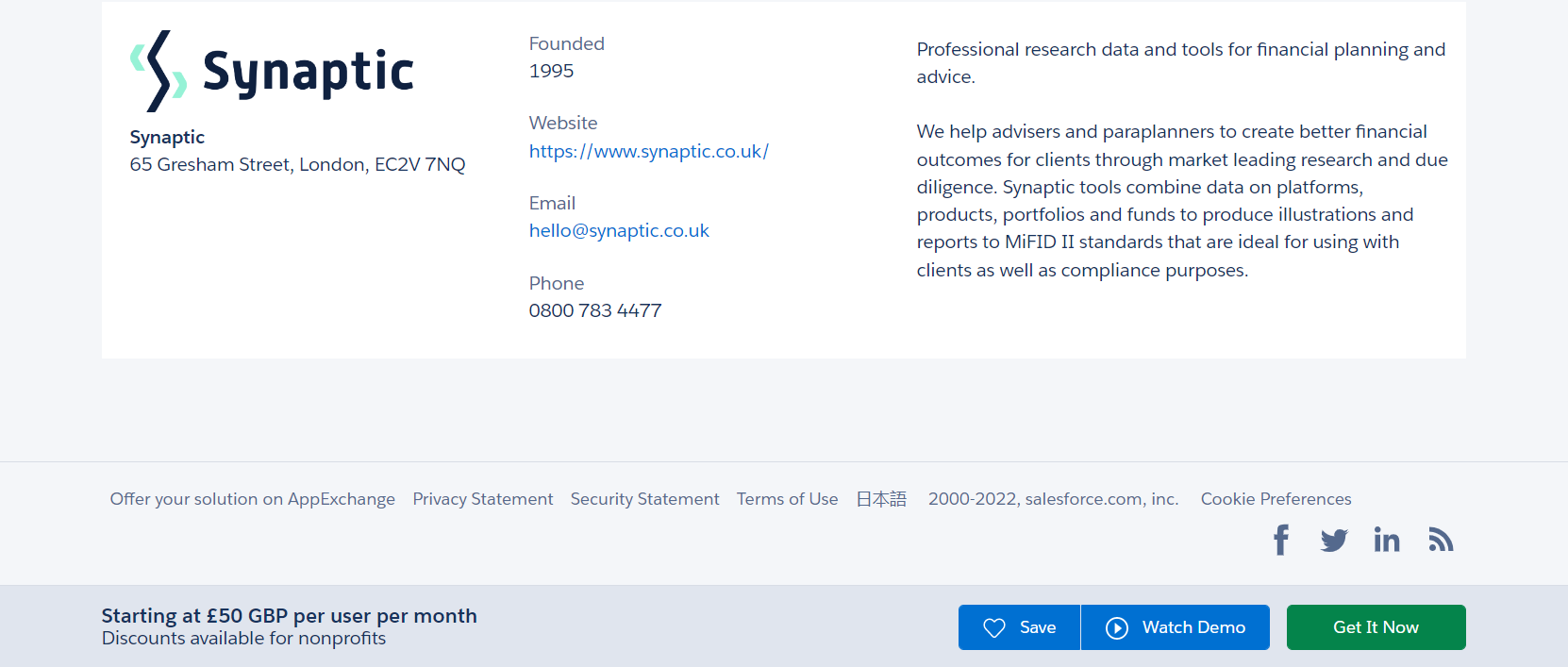Click the phone number 0800 783 4477
The height and width of the screenshot is (667, 1568).
[595, 310]
